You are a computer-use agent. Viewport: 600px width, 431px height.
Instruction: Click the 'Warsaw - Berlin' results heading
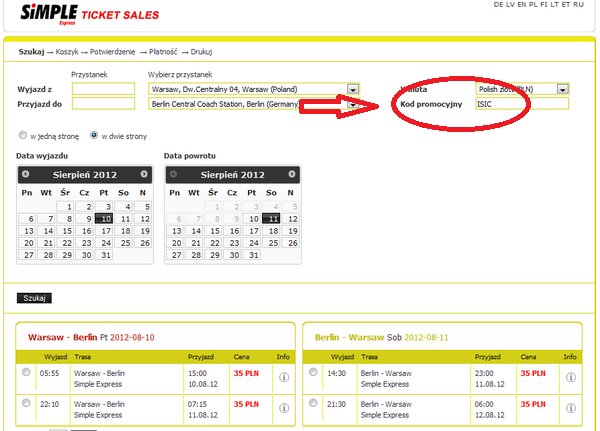pos(62,338)
